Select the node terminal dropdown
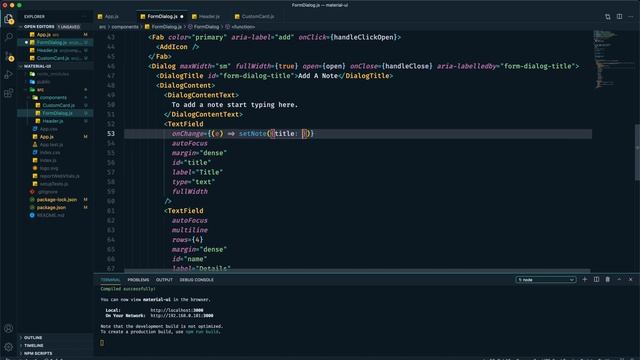This screenshot has width=640, height=360. click(546, 280)
